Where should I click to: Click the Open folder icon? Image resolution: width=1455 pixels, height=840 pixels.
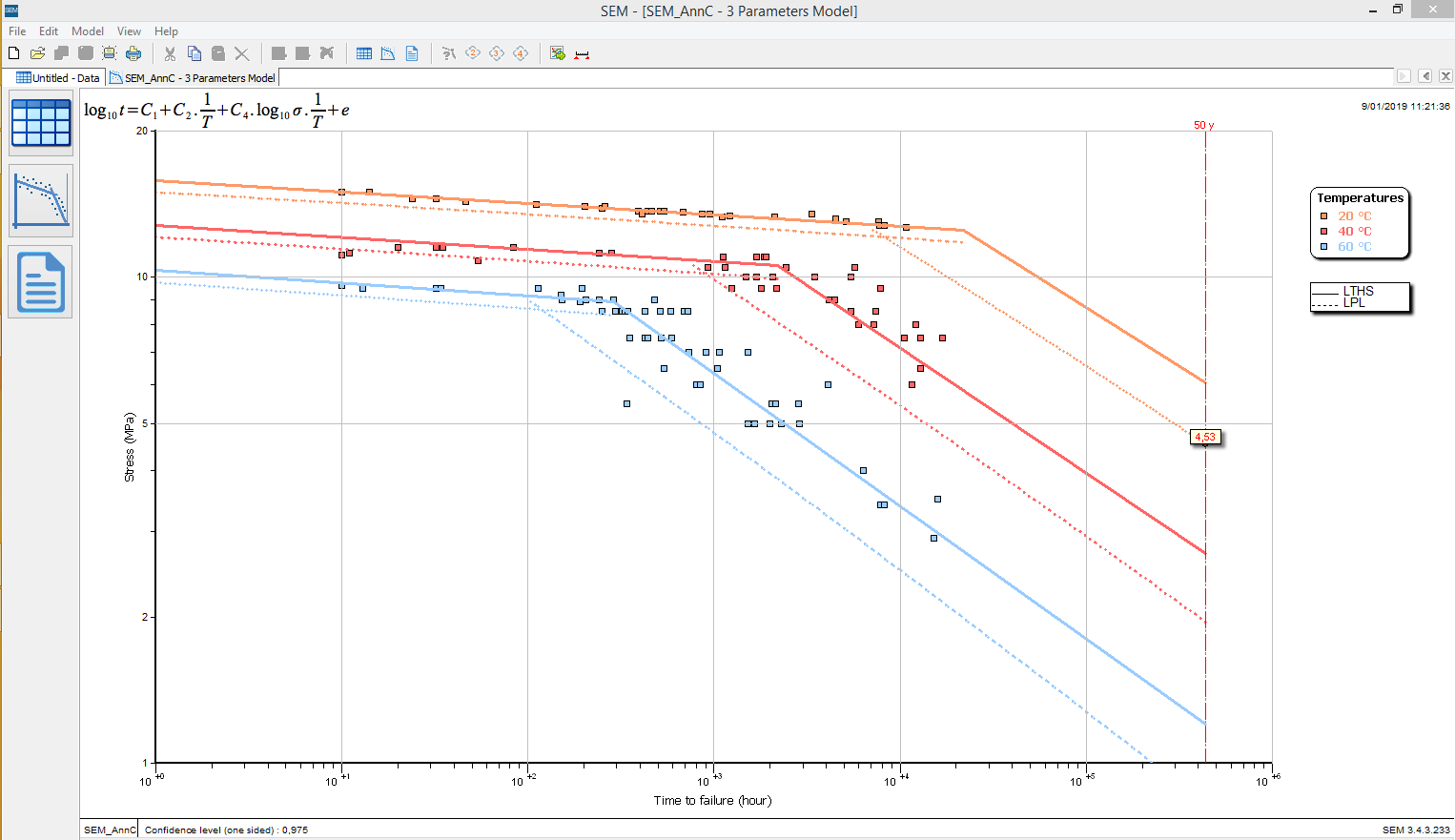38,53
